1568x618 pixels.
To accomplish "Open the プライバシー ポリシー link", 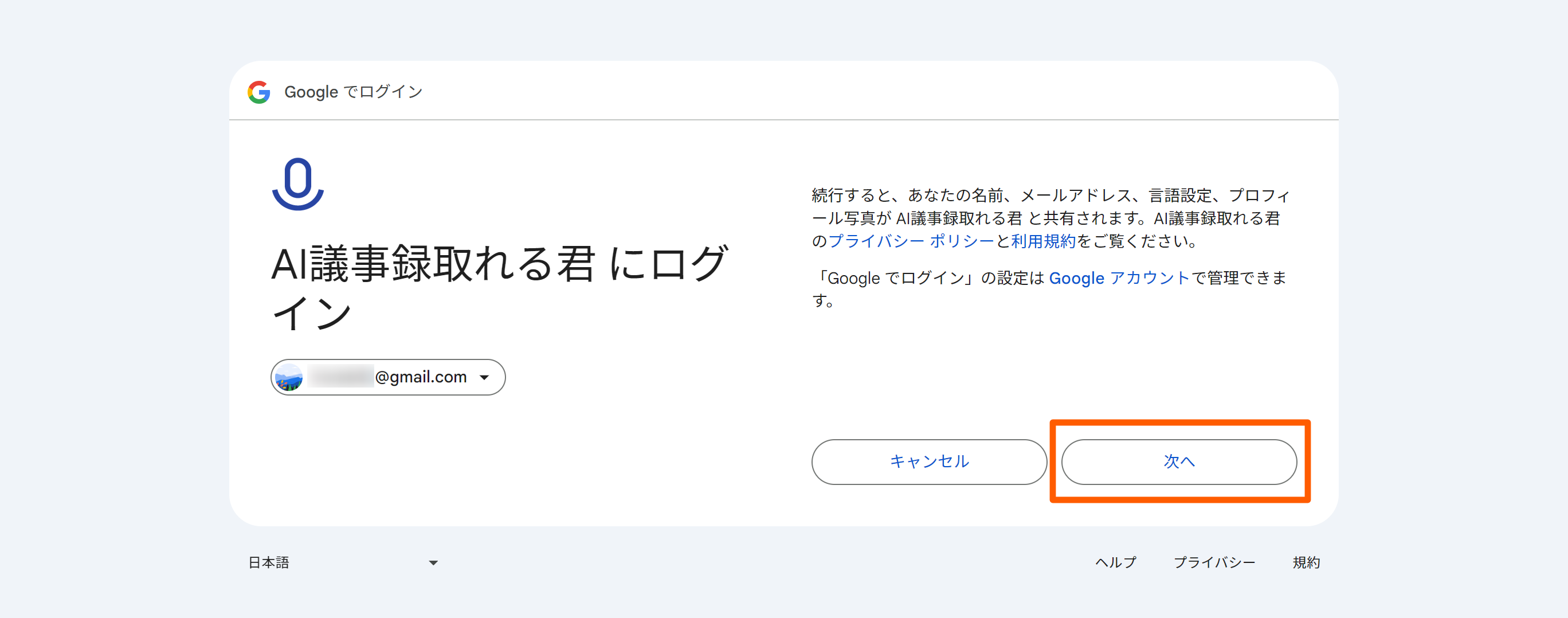I will (x=911, y=241).
